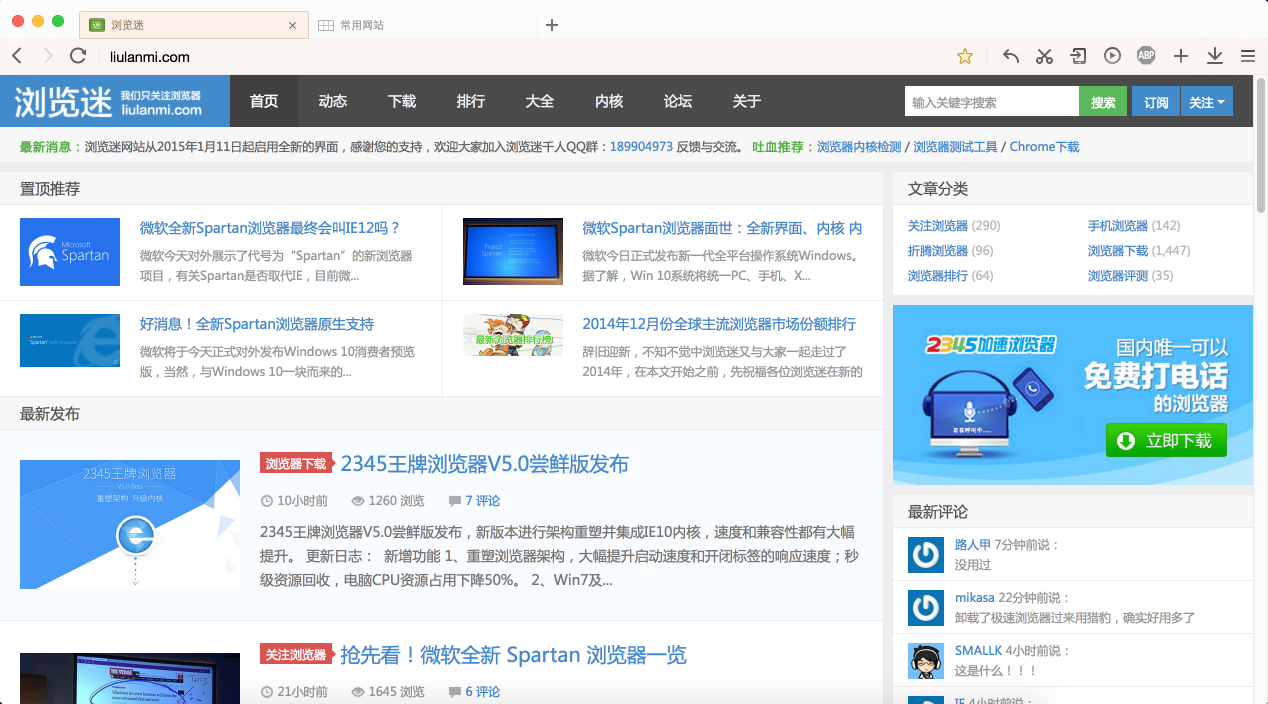
Task: Click the green 搜索 button
Action: (x=1103, y=102)
